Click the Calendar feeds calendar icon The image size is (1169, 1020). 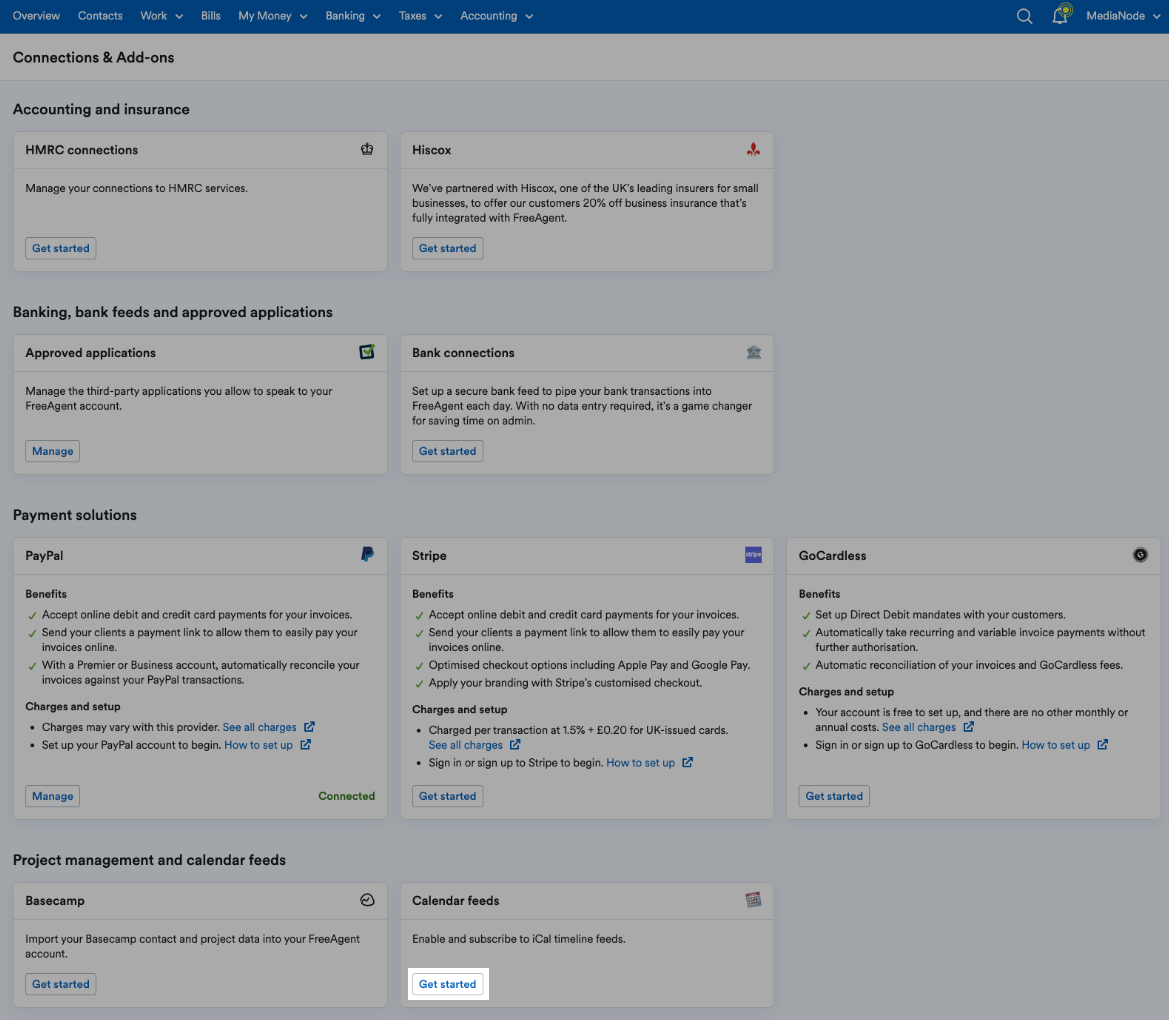(x=754, y=900)
